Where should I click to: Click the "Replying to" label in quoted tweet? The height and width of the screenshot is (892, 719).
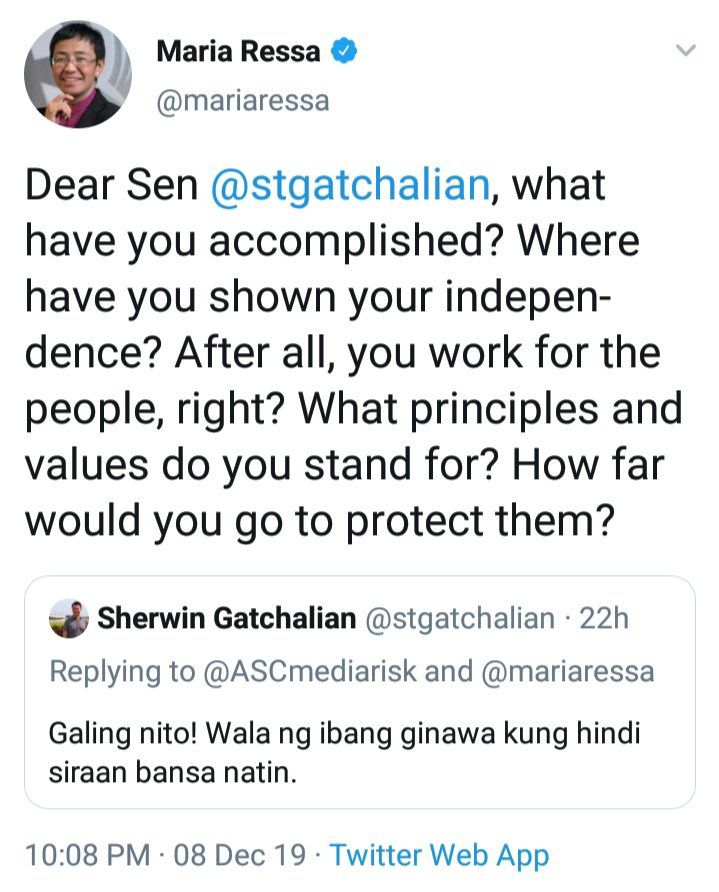(122, 671)
